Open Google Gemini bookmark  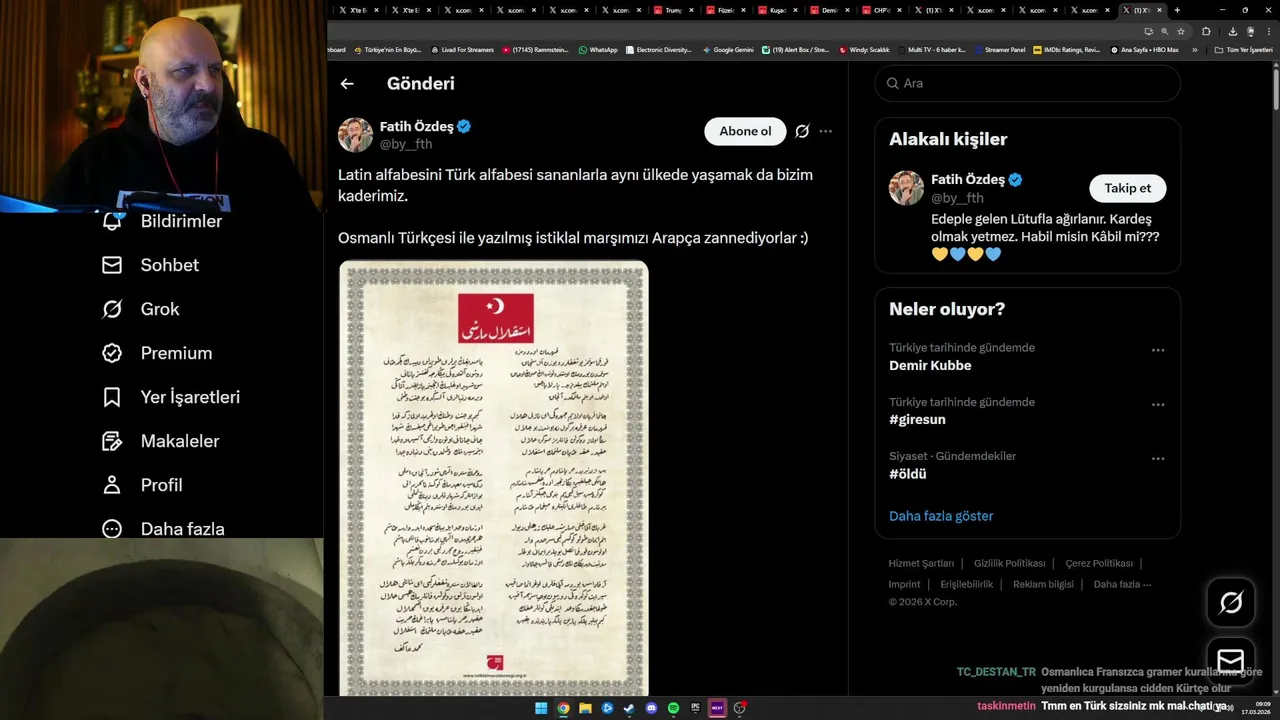728,49
